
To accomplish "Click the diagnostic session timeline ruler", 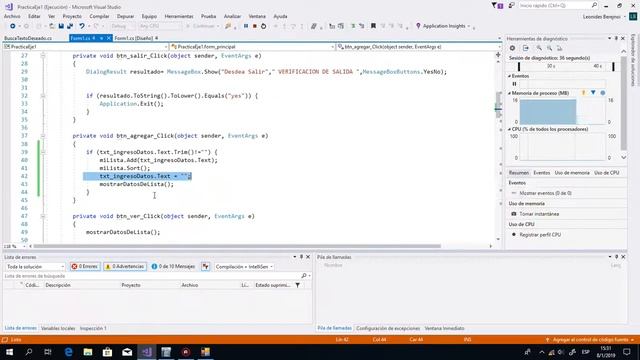I will [565, 66].
